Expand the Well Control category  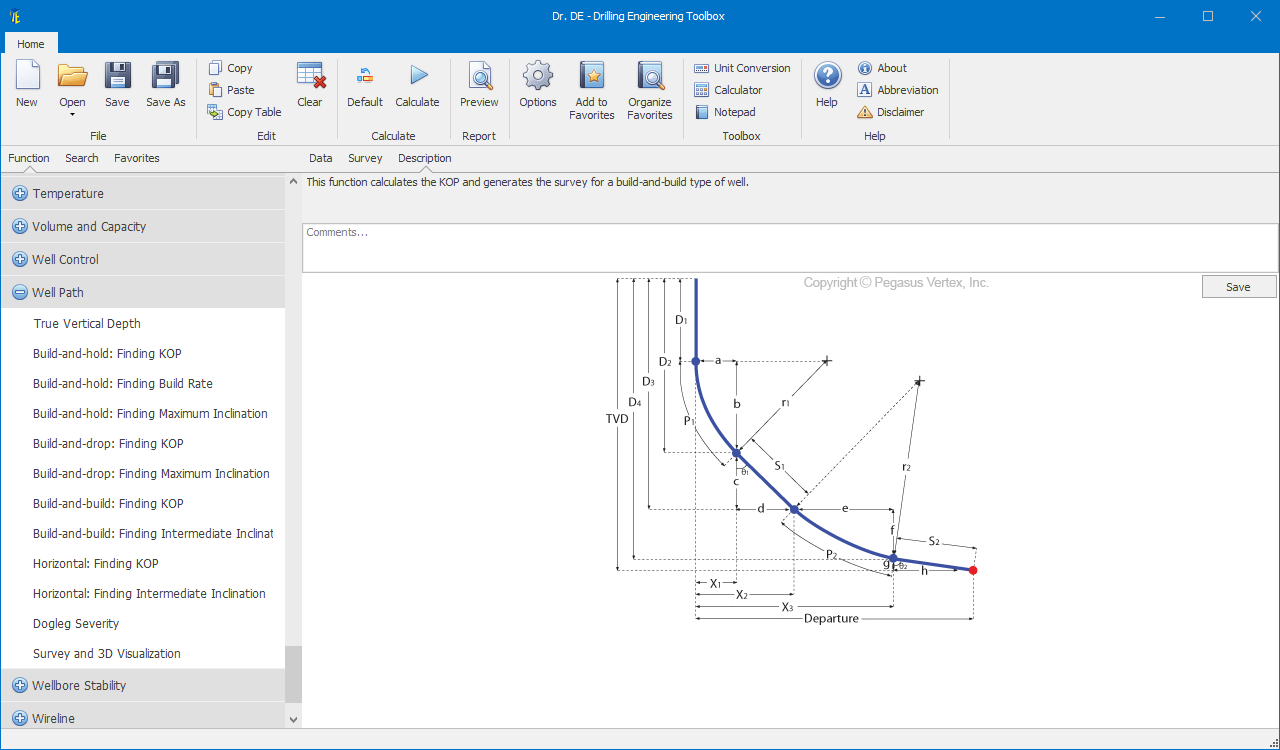(20, 260)
